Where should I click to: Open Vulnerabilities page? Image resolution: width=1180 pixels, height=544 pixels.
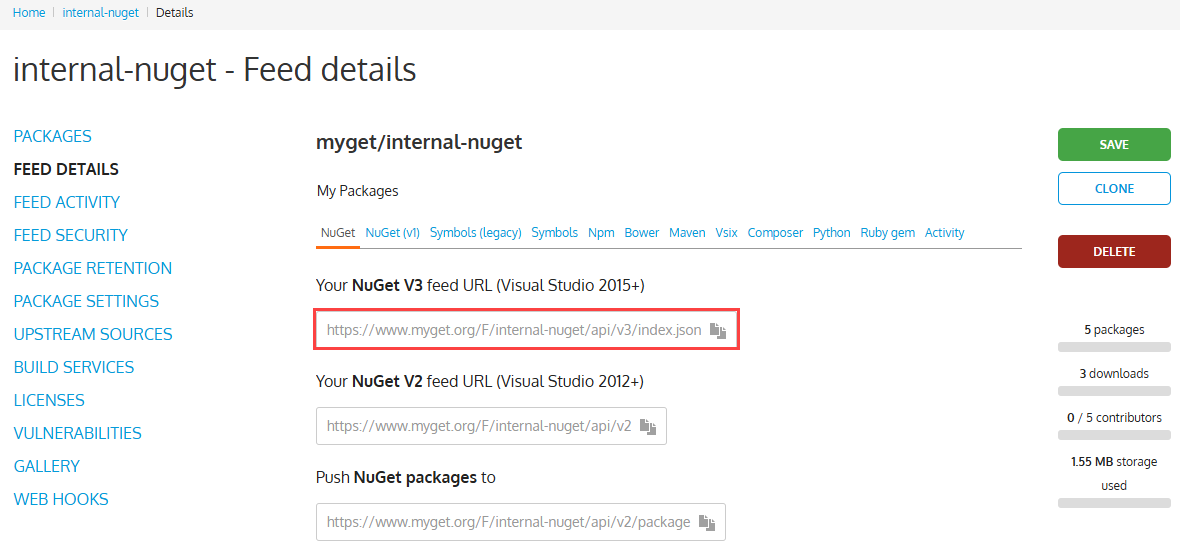click(78, 433)
